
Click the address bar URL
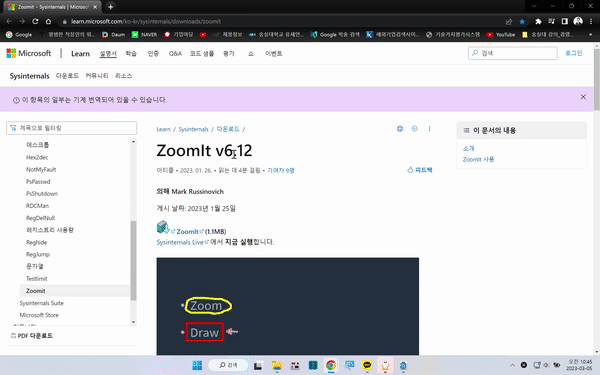[146, 21]
